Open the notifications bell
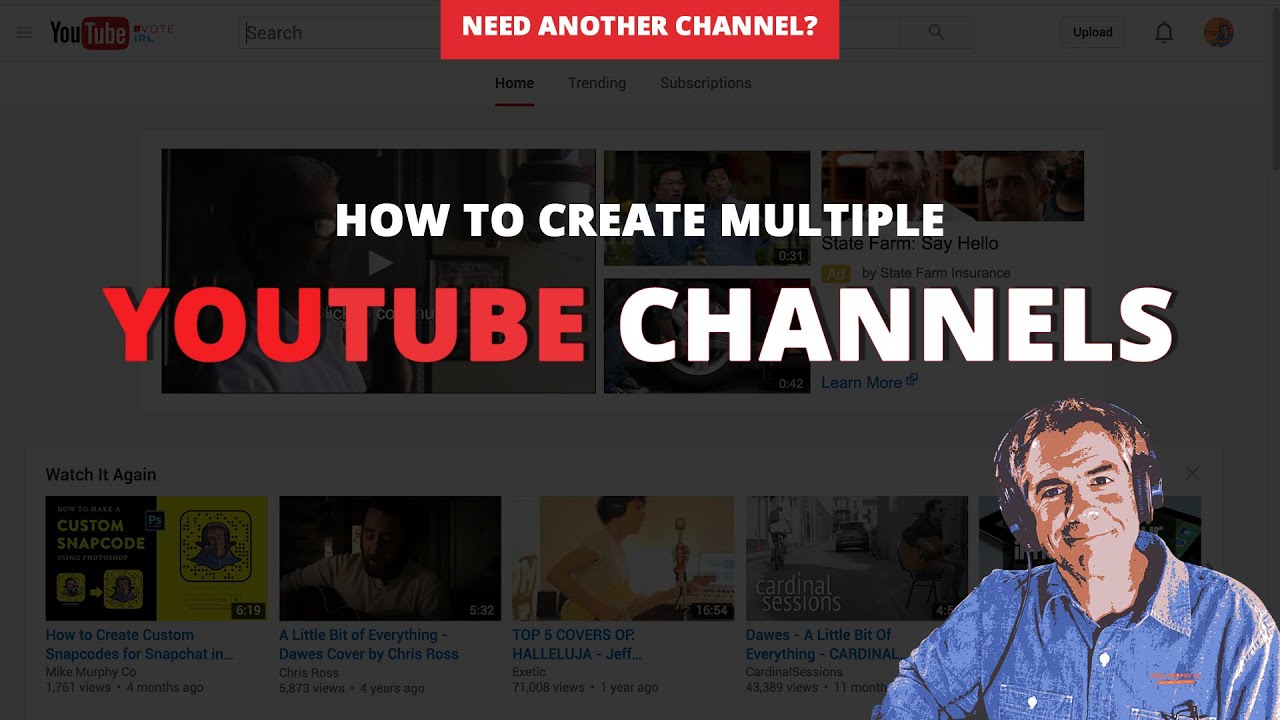 tap(1164, 33)
